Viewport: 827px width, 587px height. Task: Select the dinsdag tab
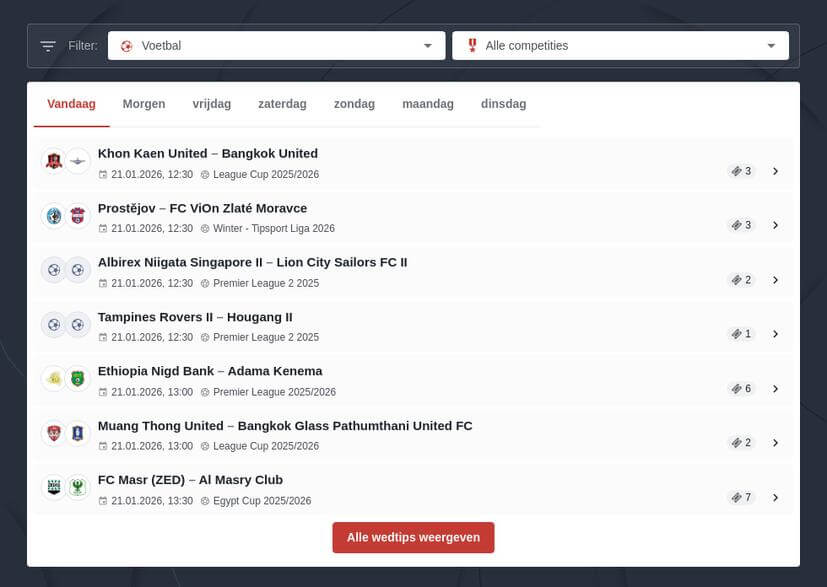click(x=503, y=104)
